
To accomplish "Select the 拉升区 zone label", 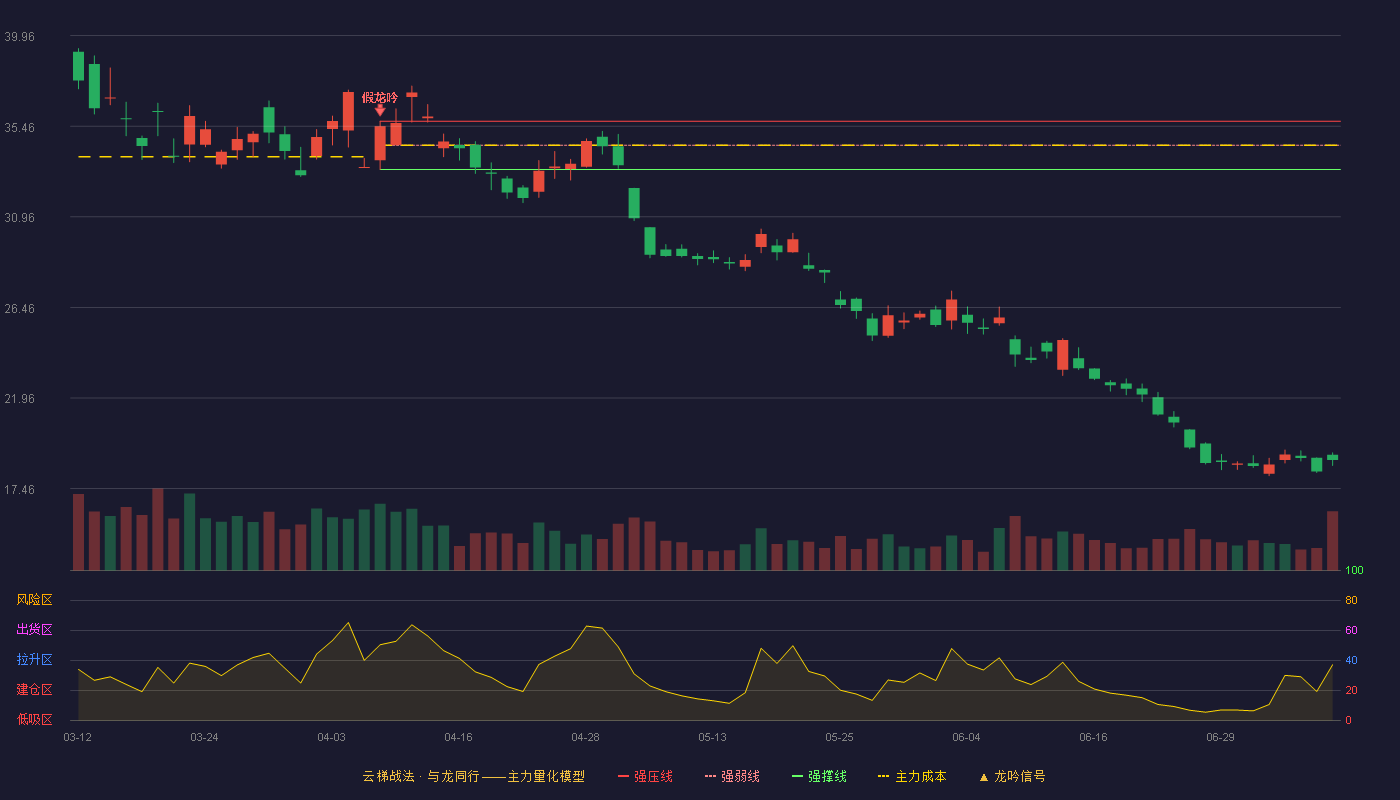I will 35,660.
